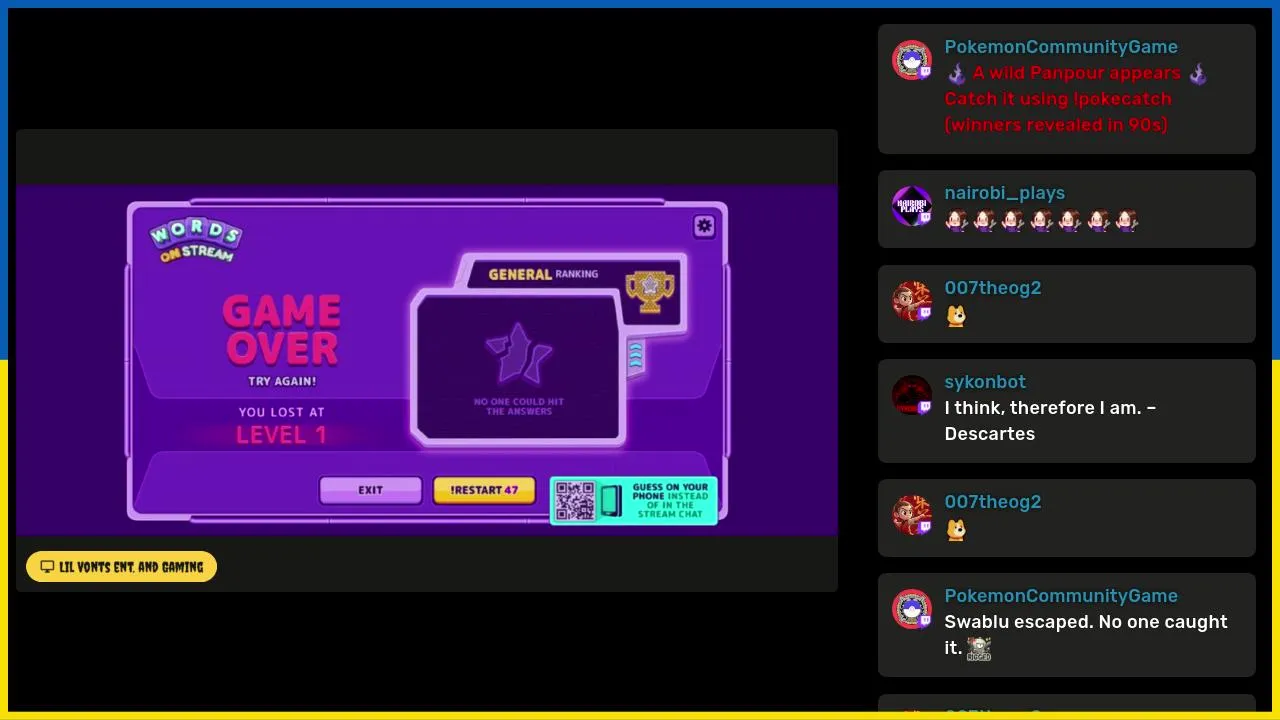Click the phone icon beside the QR code
This screenshot has height=720, width=1280.
(611, 501)
